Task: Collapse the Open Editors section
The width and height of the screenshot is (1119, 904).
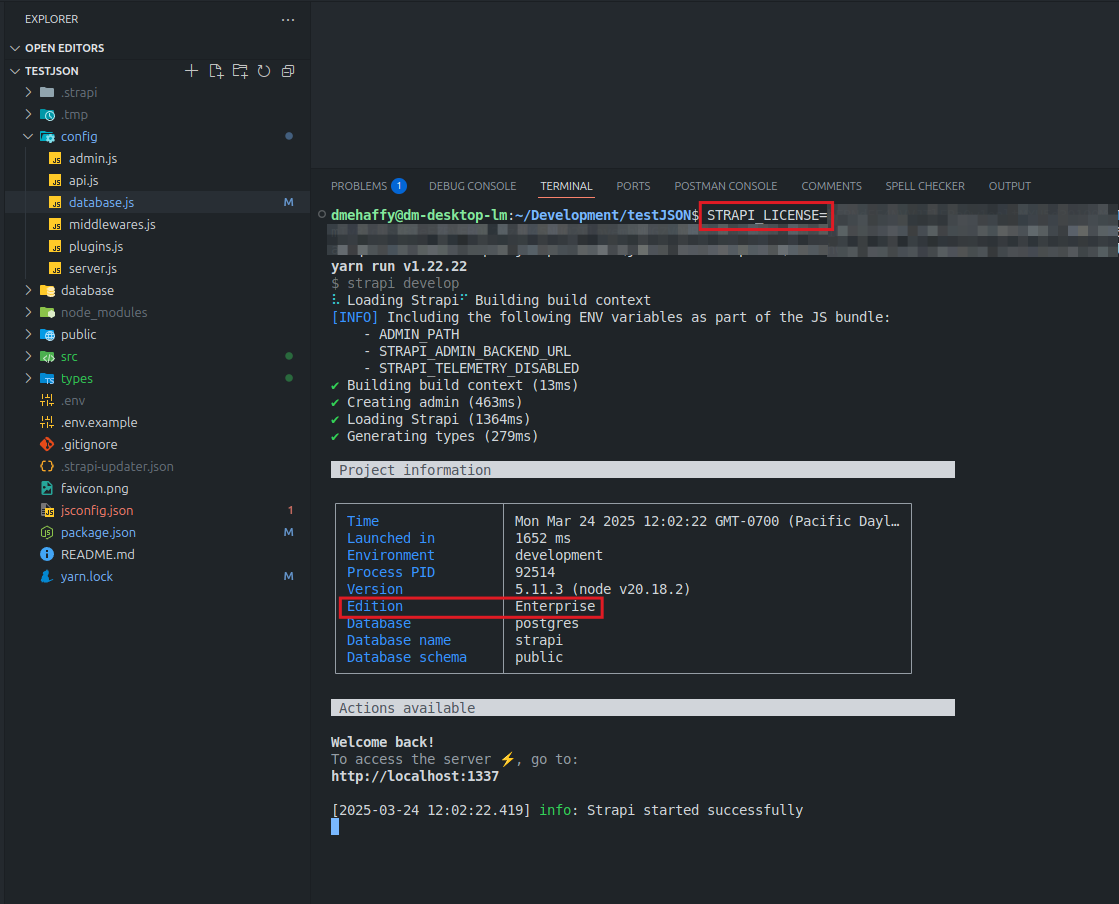Action: [x=14, y=48]
